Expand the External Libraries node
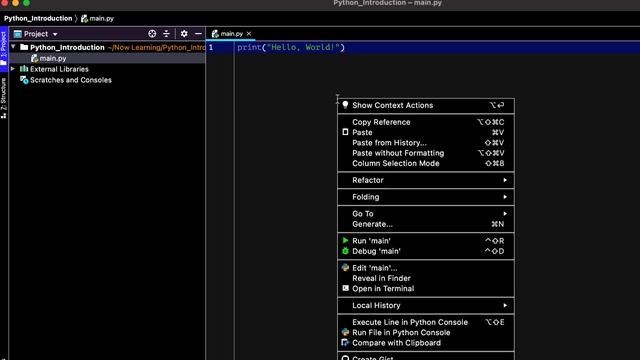 [x=13, y=69]
